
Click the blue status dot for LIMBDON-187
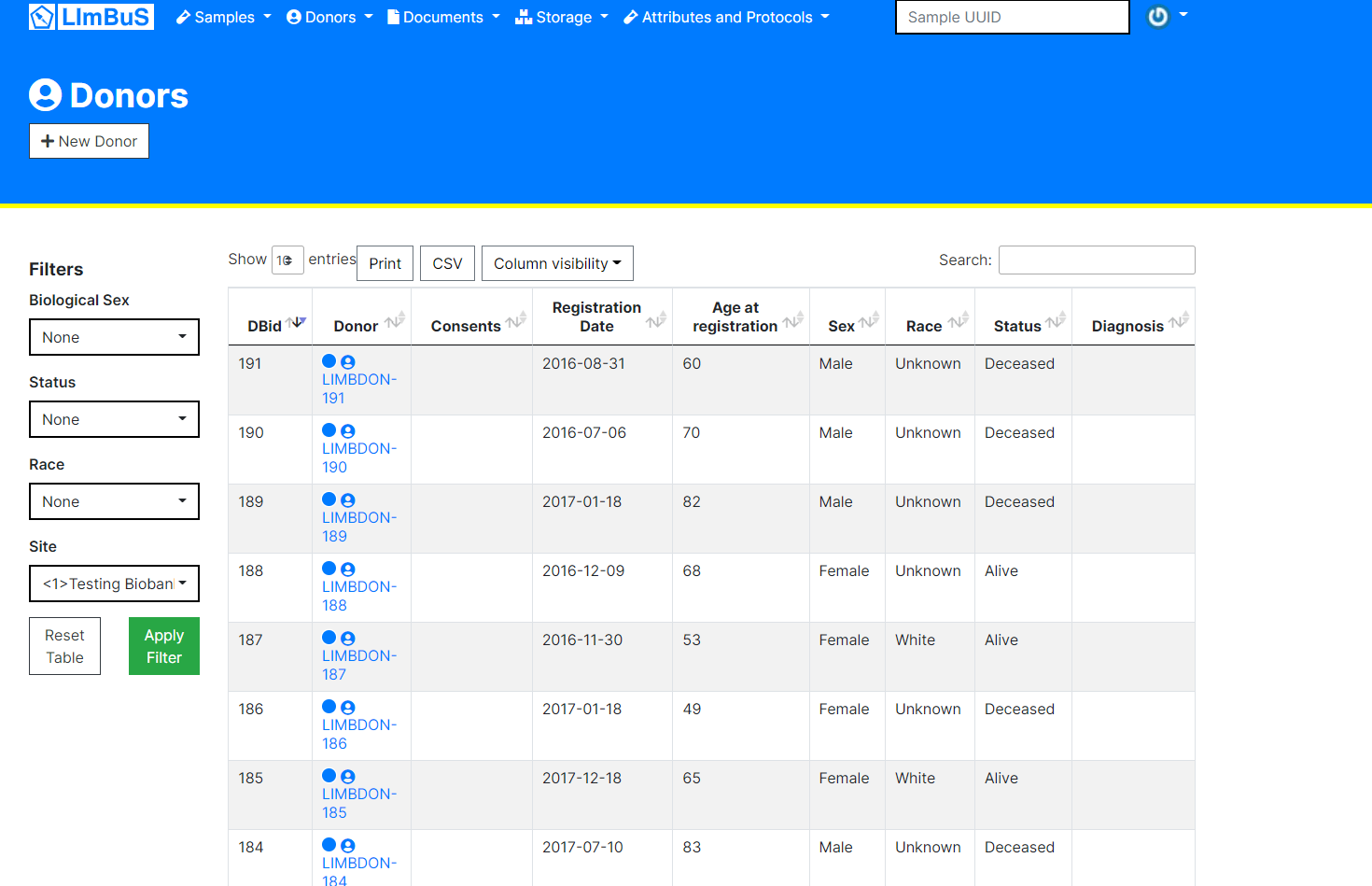(329, 638)
